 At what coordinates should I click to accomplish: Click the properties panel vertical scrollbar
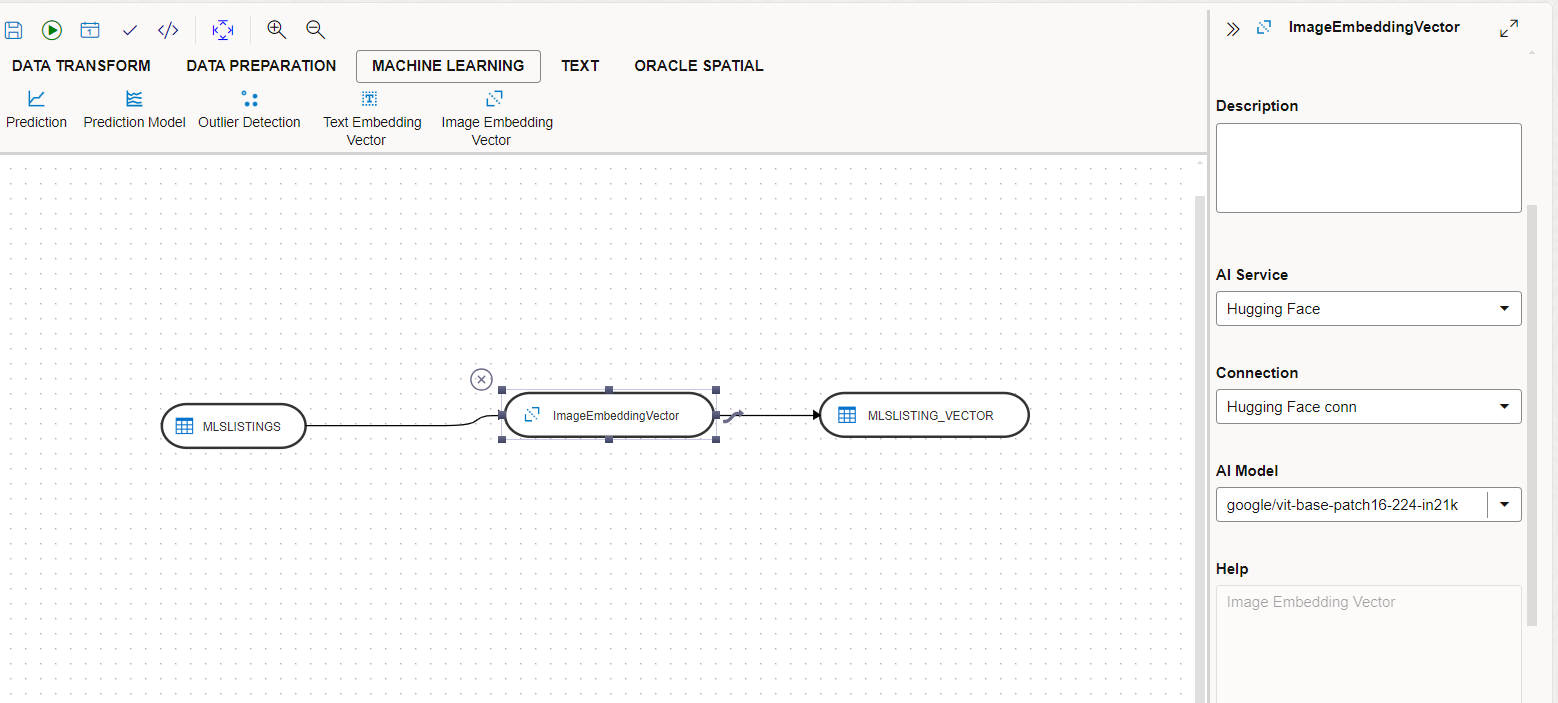point(1532,415)
